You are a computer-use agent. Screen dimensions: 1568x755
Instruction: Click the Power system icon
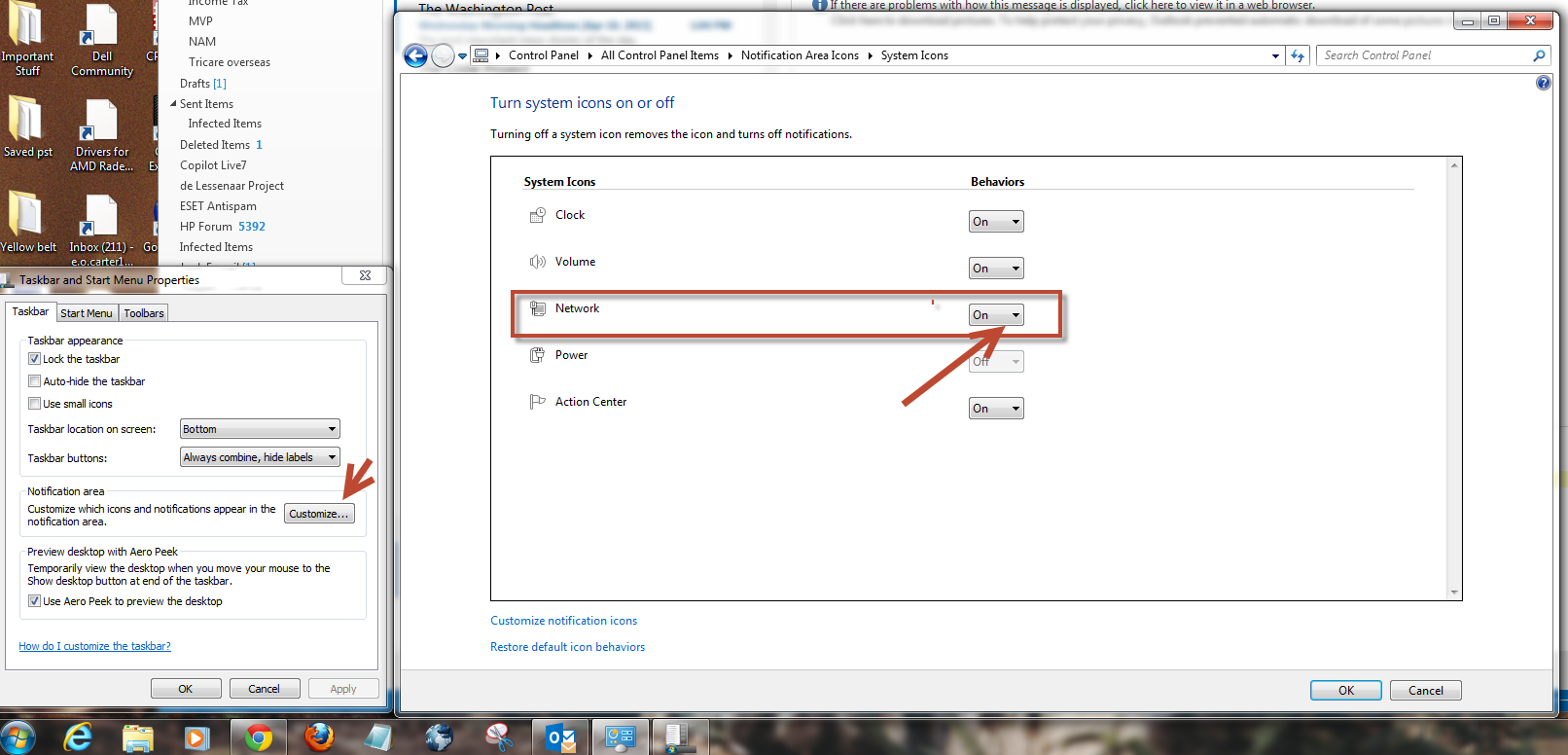tap(537, 355)
